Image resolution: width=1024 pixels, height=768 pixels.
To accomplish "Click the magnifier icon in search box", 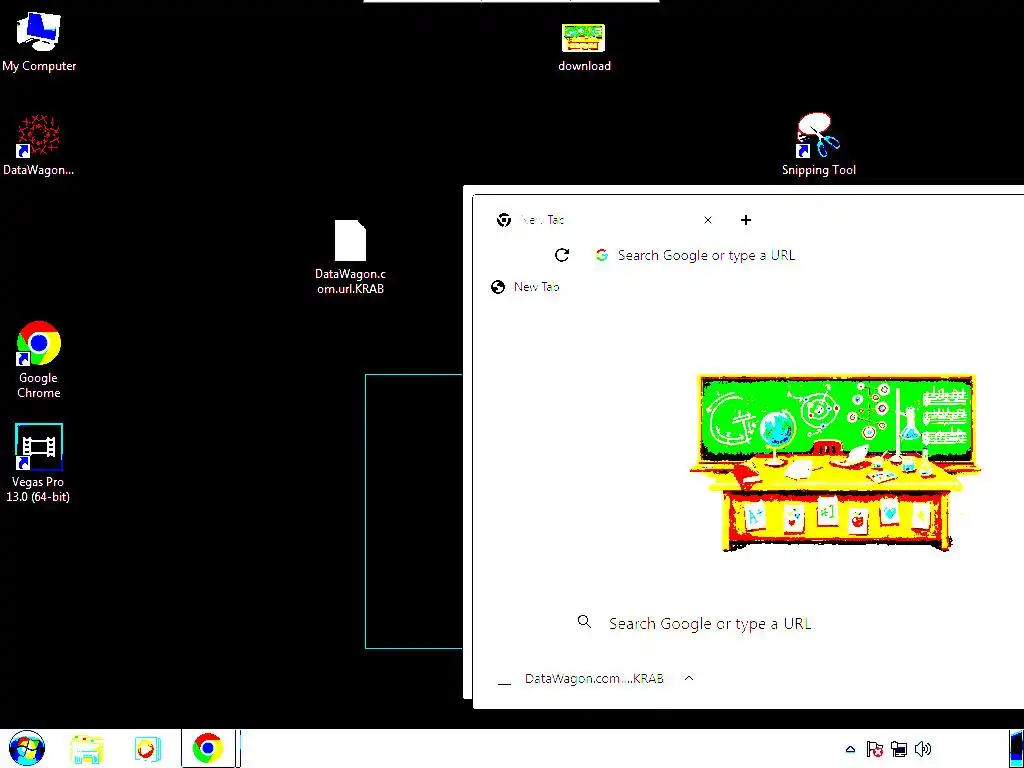I will coord(584,622).
